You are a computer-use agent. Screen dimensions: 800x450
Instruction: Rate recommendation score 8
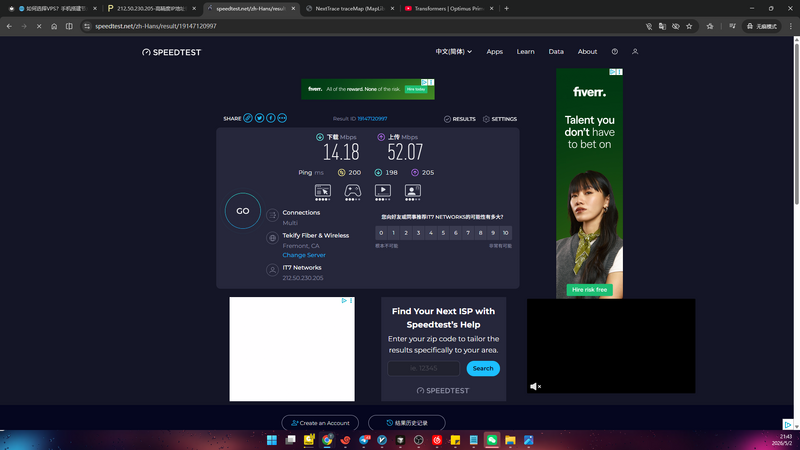pyautogui.click(x=481, y=233)
